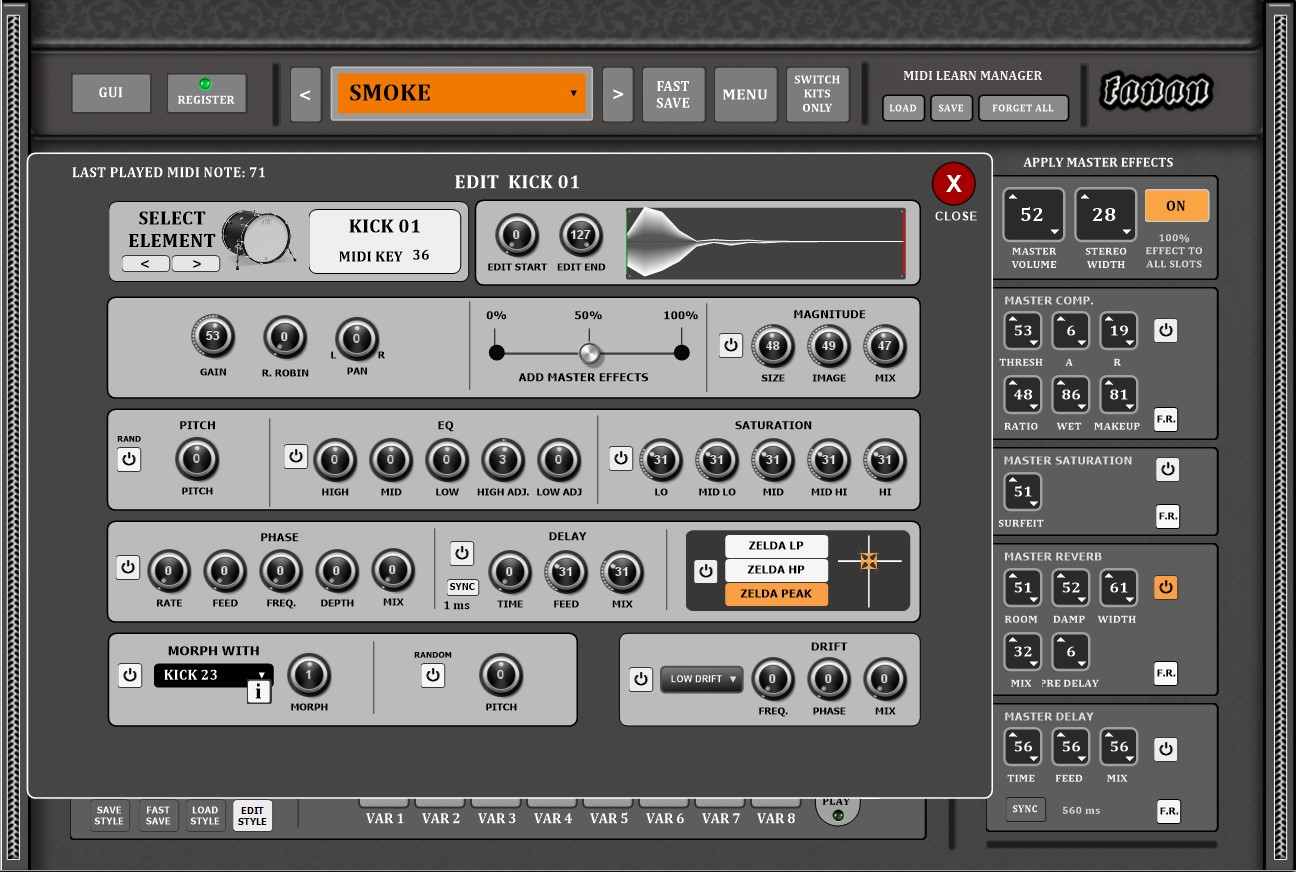
Task: Turn on Master Compressor power button
Action: coord(1166,330)
